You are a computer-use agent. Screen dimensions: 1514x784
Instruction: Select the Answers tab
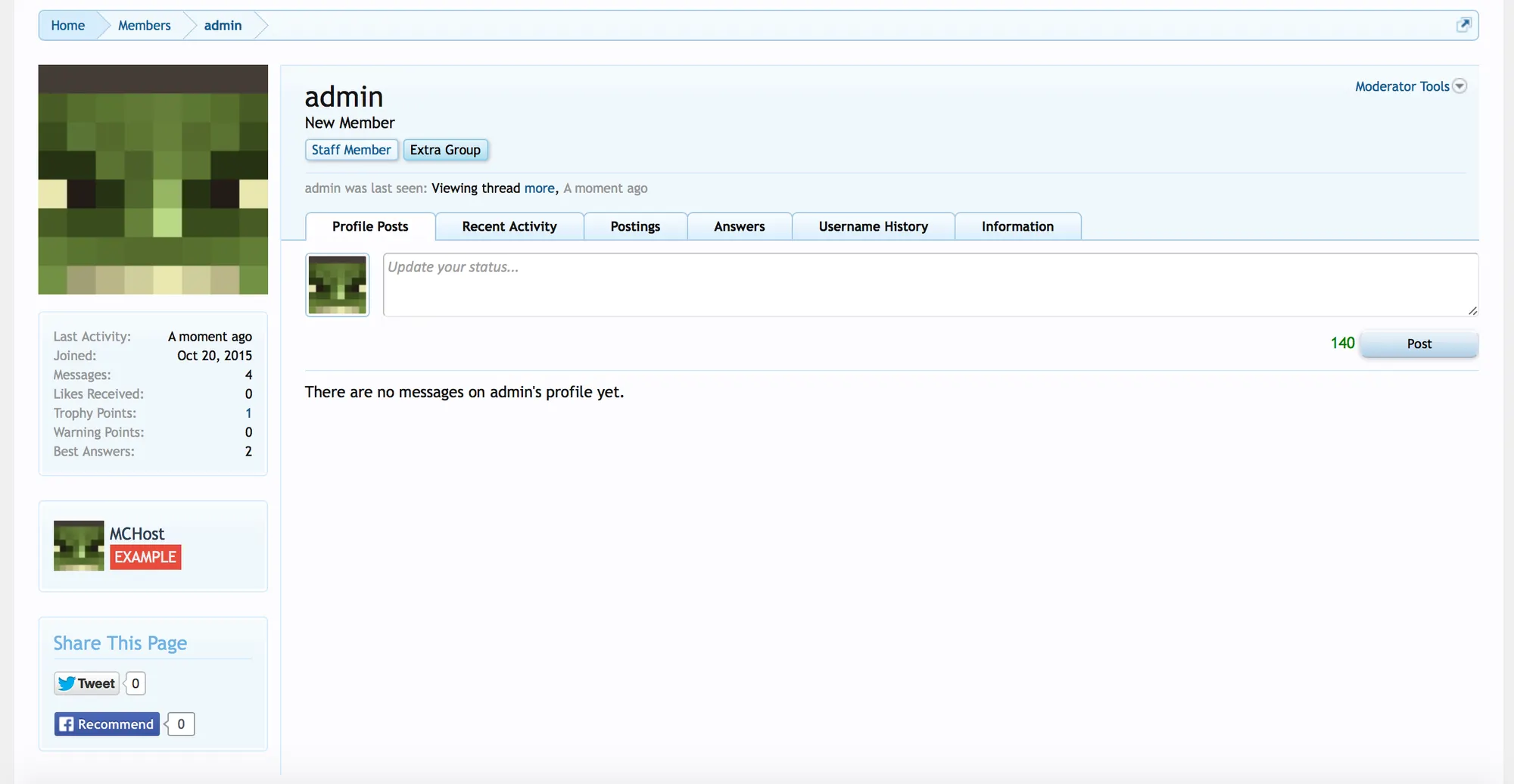(x=739, y=226)
